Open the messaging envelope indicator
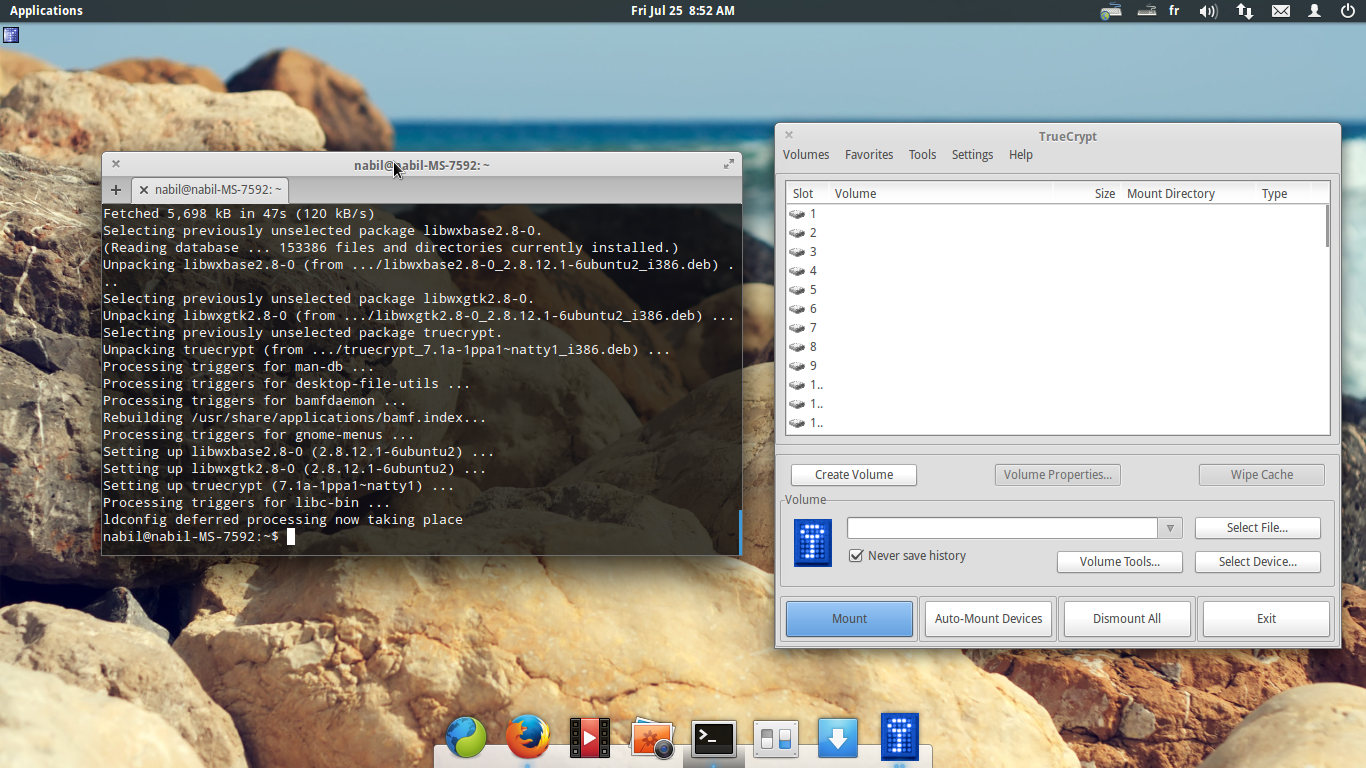The image size is (1366, 768). [1280, 11]
